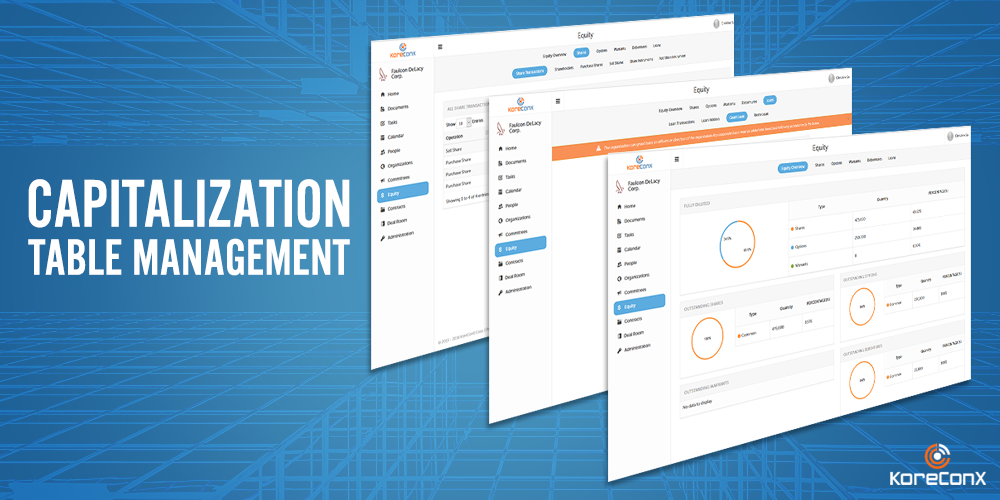1000x500 pixels.
Task: Open Documents in the back window sidebar
Action: [x=397, y=108]
